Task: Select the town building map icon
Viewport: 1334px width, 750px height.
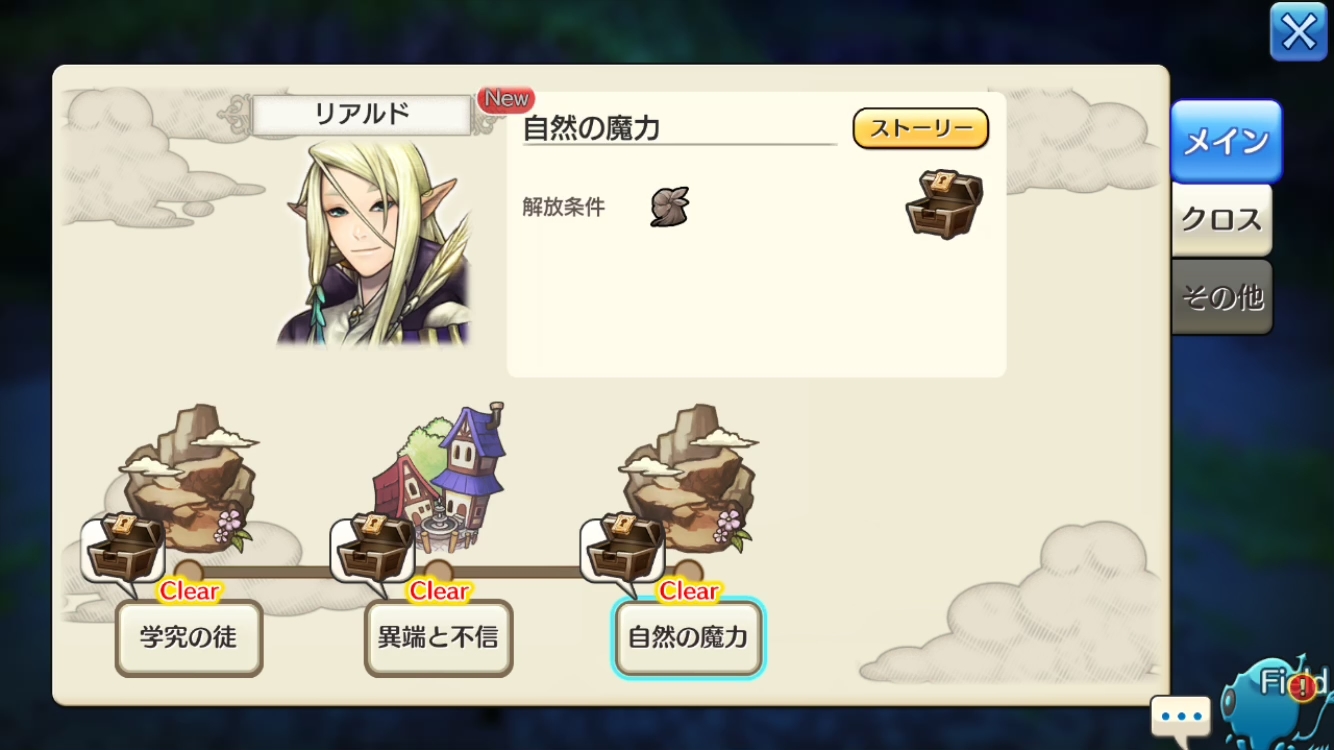Action: coord(442,478)
